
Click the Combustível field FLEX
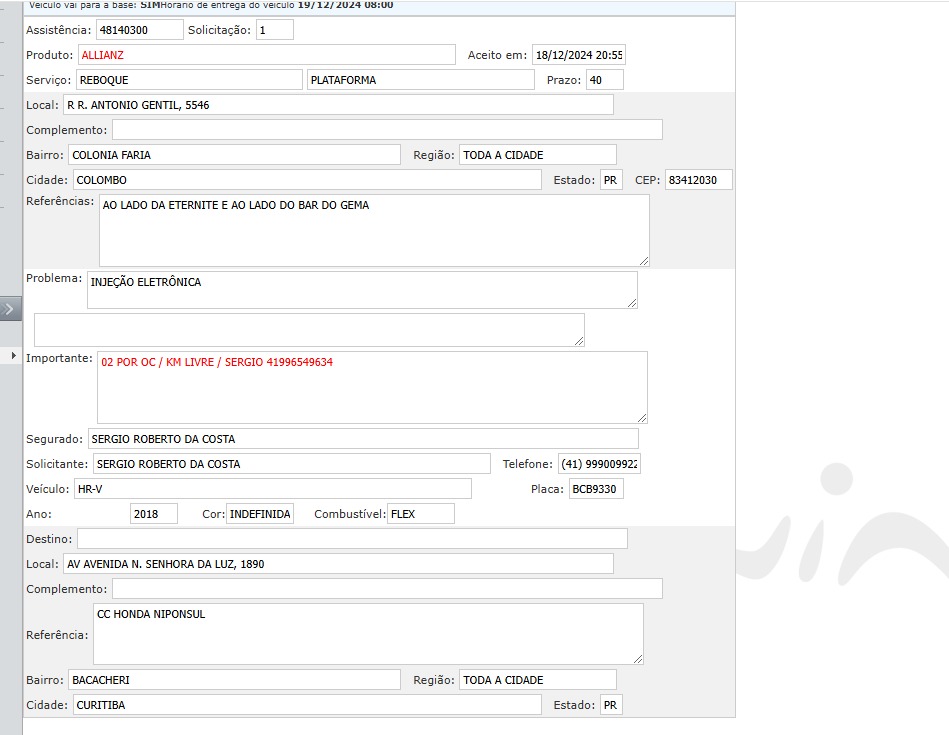421,513
